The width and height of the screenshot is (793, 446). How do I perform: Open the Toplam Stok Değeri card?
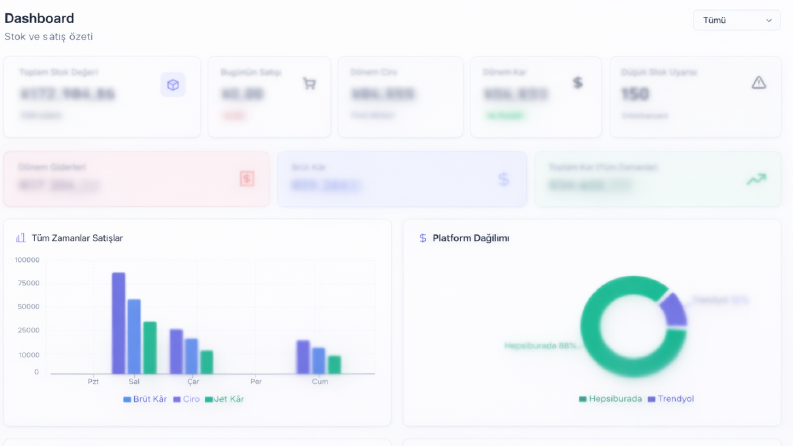[x=102, y=97]
